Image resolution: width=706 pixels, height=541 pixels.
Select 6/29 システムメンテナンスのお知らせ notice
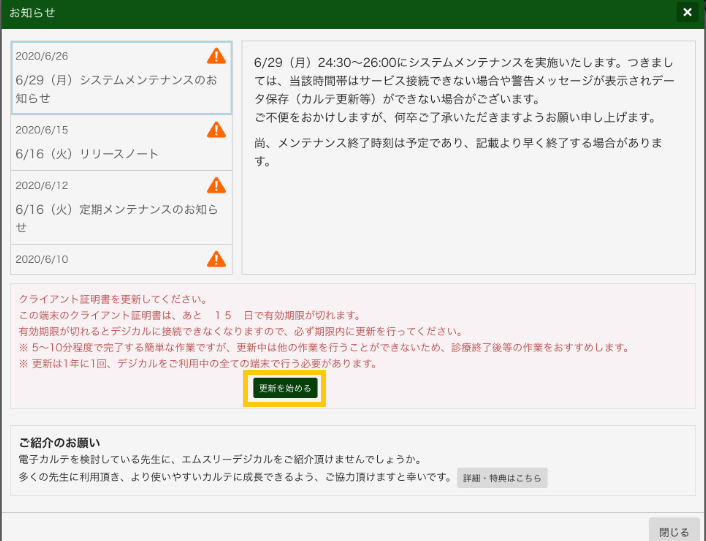[x=122, y=78]
